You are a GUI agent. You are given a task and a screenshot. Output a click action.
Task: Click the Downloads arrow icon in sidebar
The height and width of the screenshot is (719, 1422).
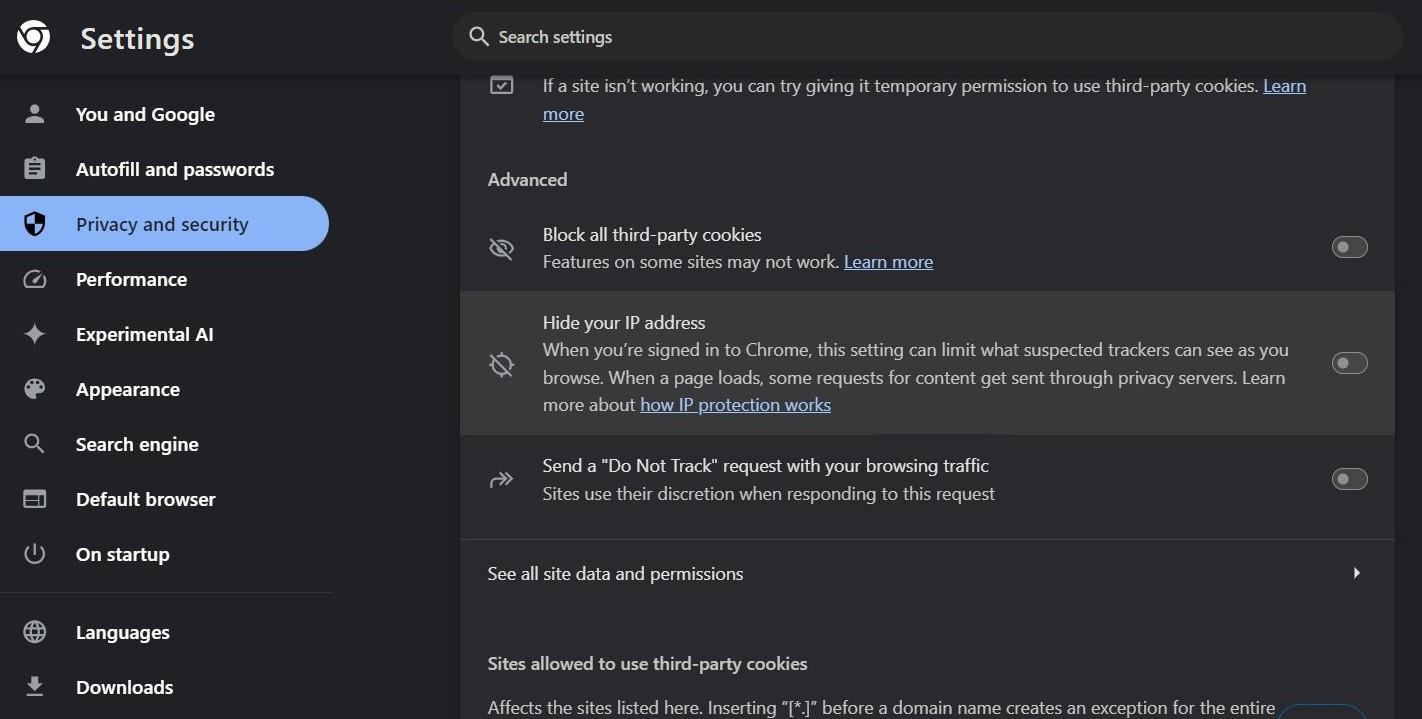(x=35, y=687)
